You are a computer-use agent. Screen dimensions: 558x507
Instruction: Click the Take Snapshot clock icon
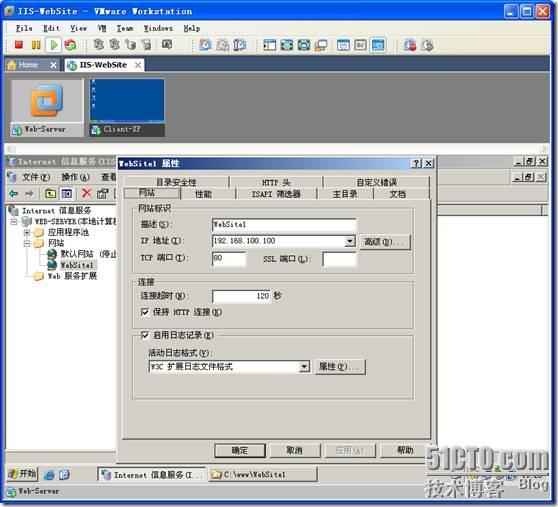pyautogui.click(x=205, y=45)
